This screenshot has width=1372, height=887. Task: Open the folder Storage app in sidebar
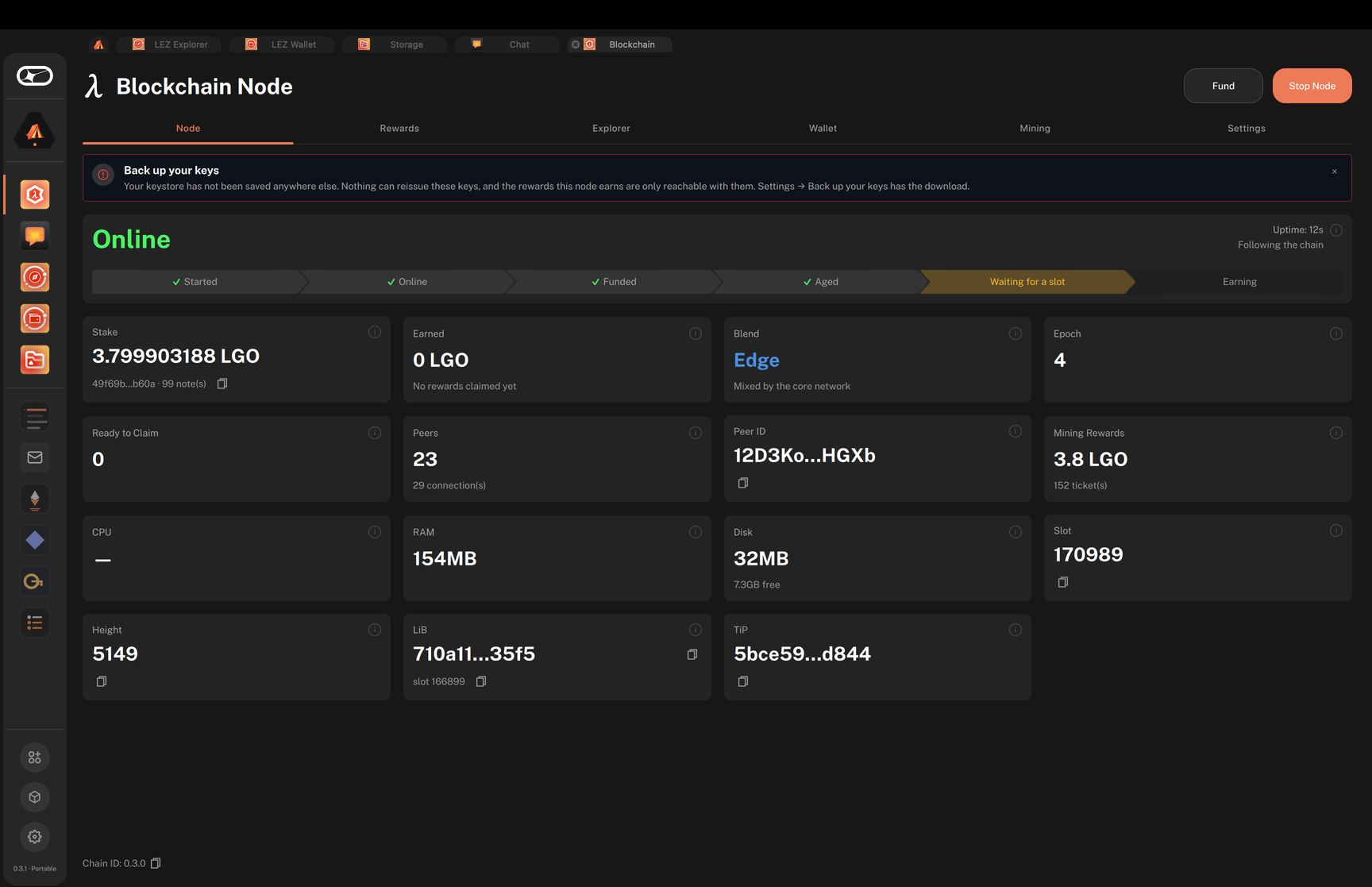(35, 360)
